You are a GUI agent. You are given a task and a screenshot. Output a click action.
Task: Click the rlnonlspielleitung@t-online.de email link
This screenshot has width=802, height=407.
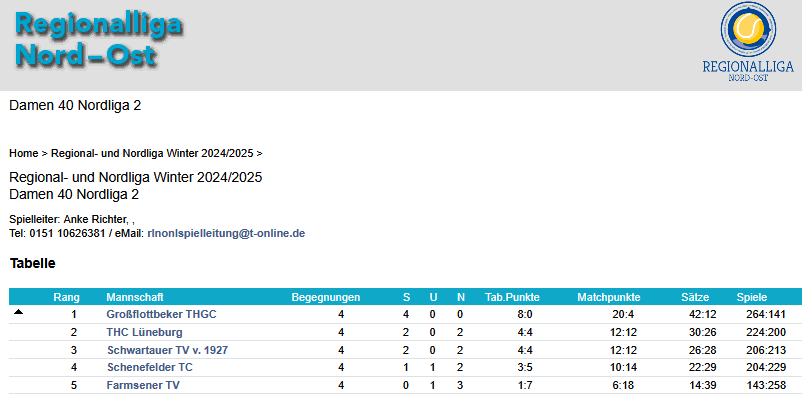point(226,233)
